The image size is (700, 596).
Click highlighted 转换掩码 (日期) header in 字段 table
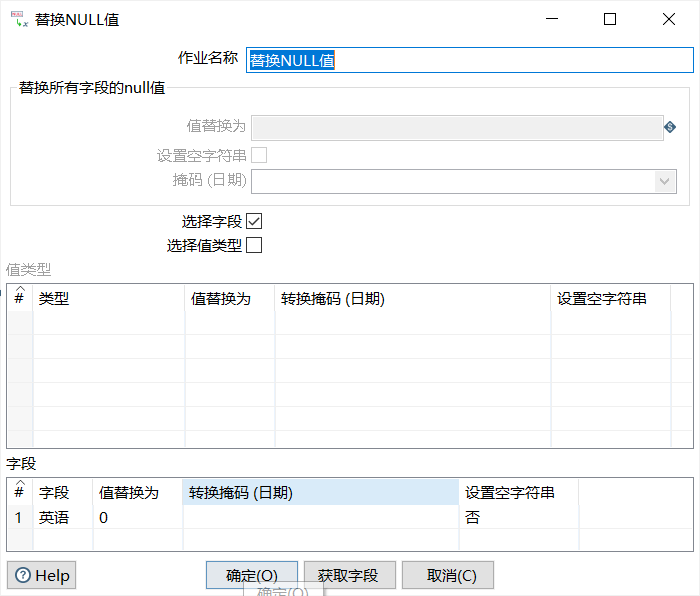point(321,492)
